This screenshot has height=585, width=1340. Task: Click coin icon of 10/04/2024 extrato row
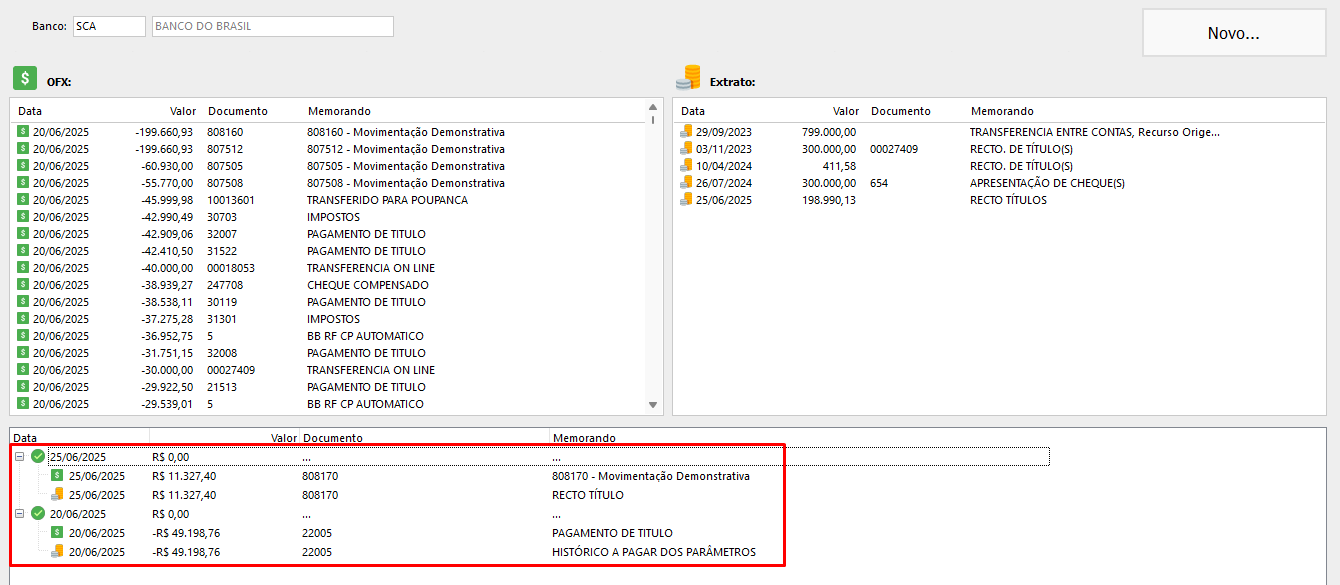(x=686, y=166)
